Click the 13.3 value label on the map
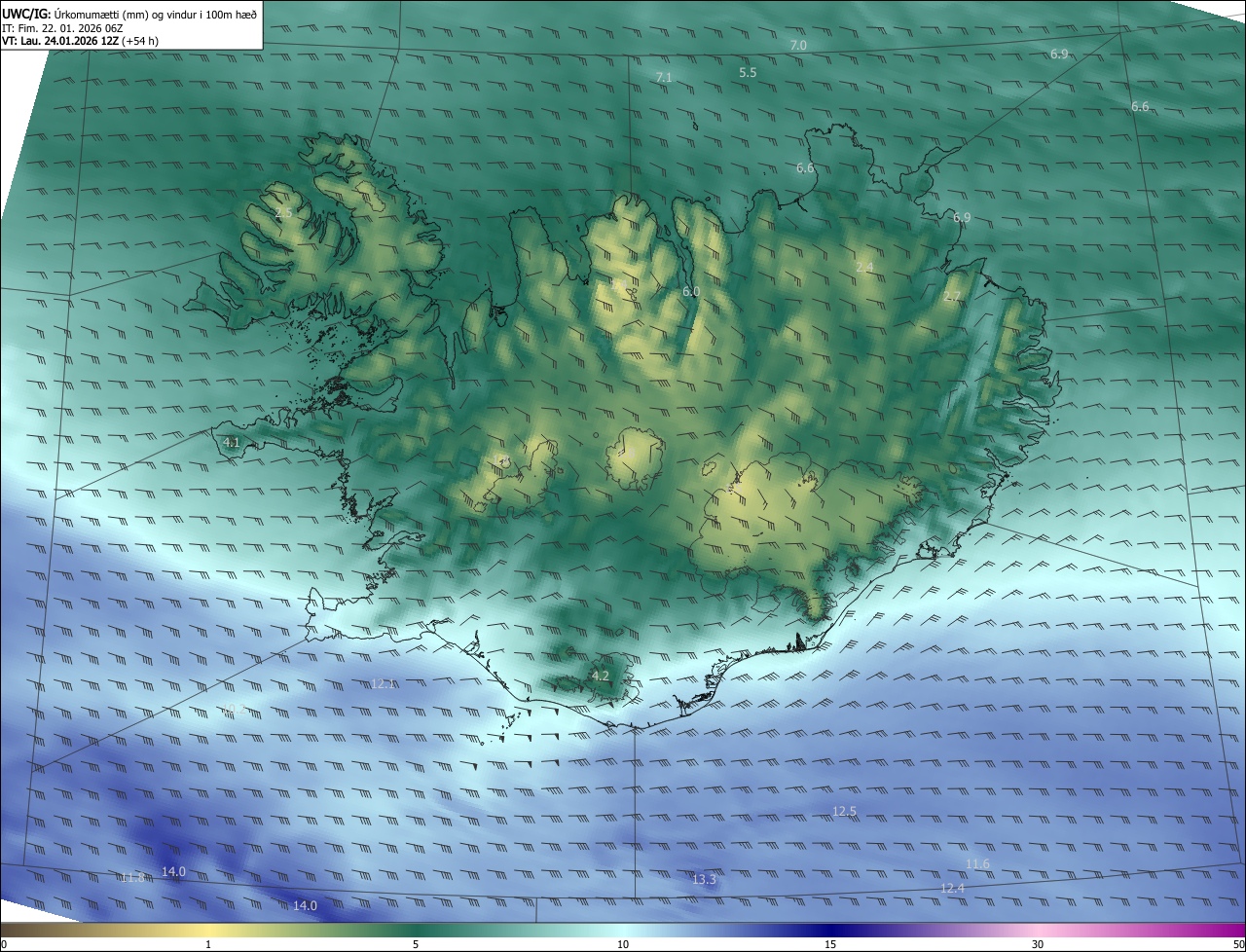1246x952 pixels. [704, 880]
